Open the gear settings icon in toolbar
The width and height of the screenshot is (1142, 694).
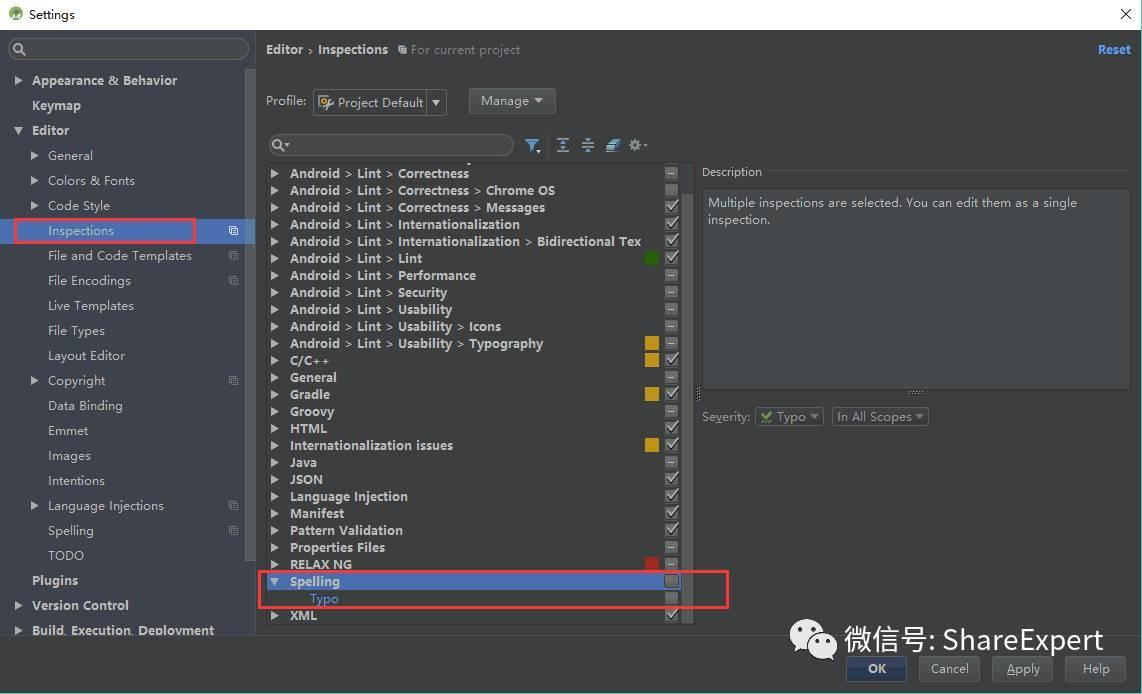point(637,145)
